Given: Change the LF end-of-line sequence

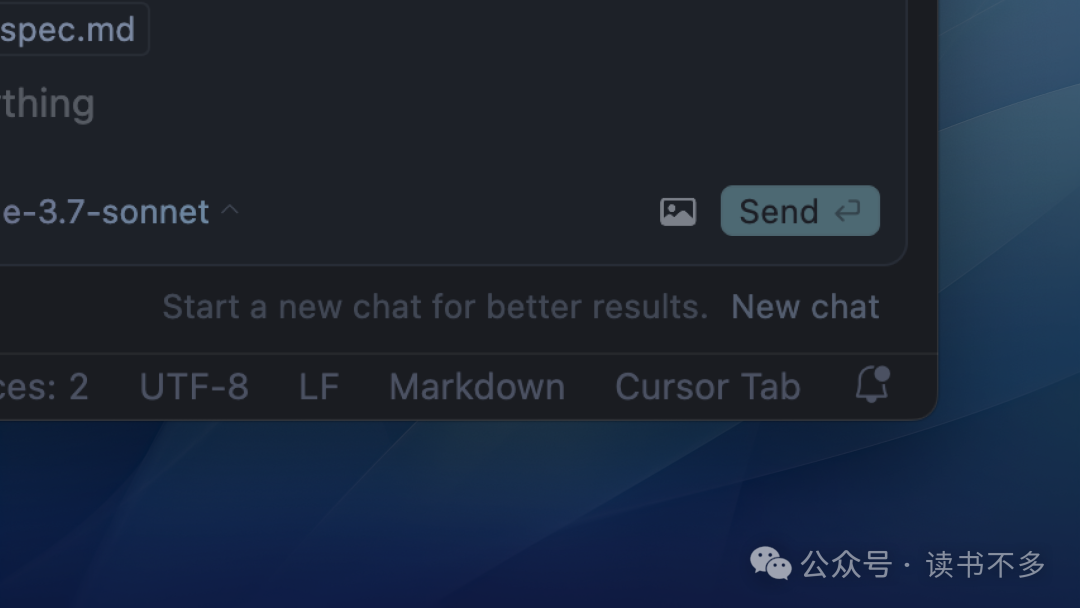Looking at the screenshot, I should click(x=319, y=386).
